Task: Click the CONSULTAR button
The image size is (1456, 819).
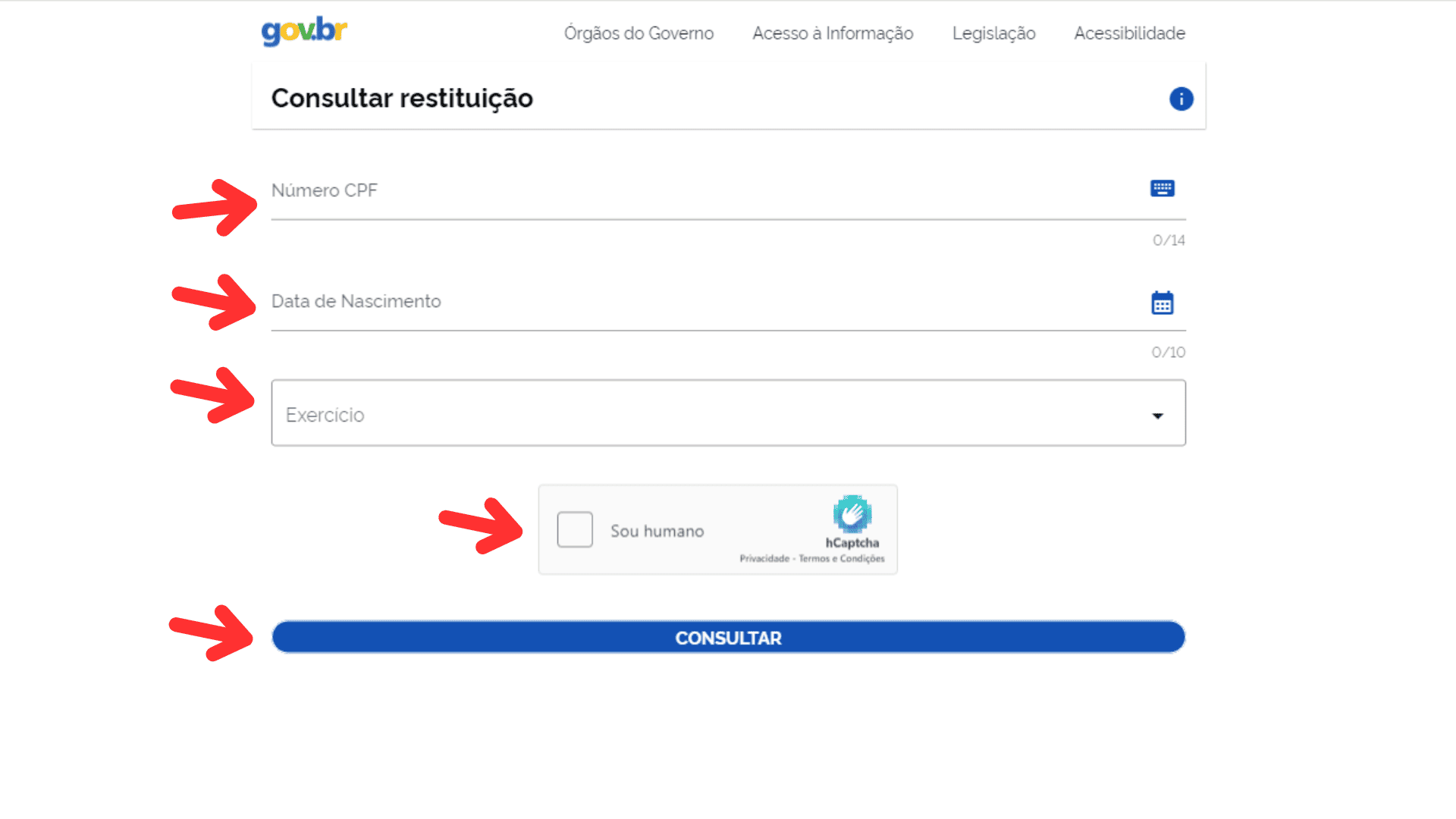Action: 728,637
